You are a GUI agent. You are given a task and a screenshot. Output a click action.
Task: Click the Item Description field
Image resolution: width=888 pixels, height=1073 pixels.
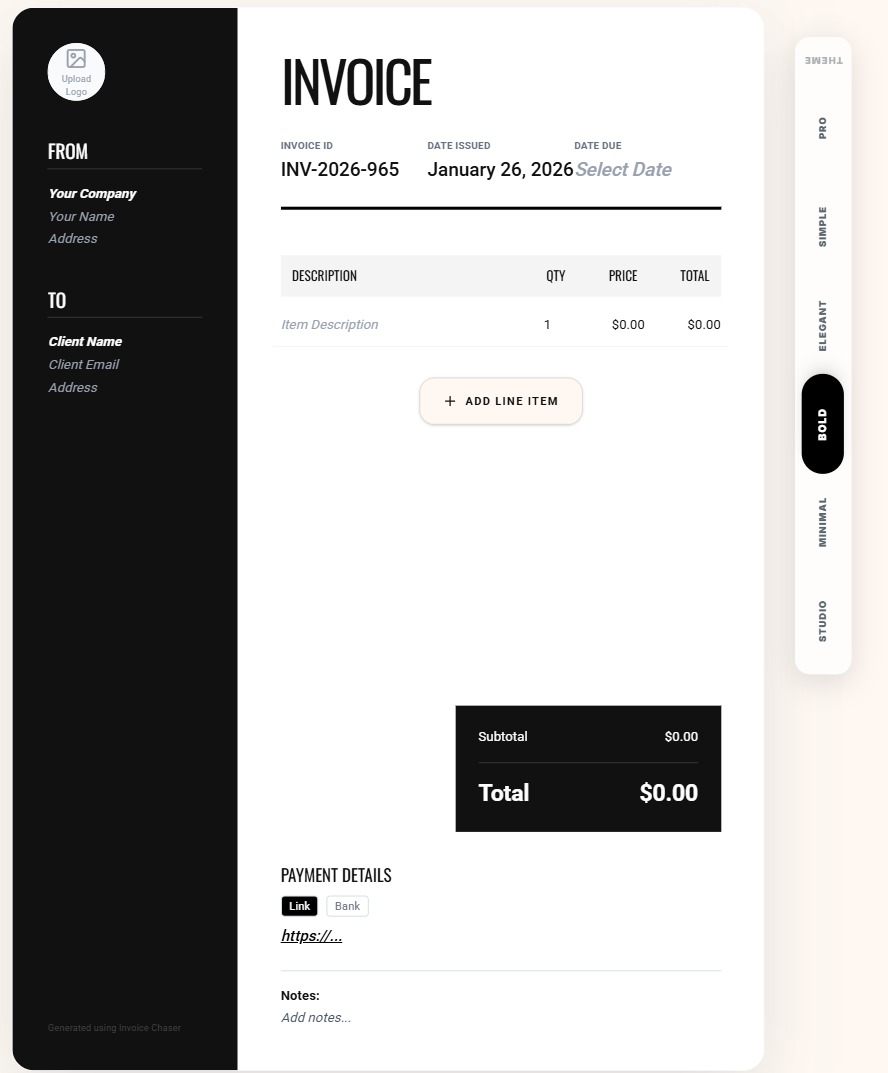tap(330, 325)
